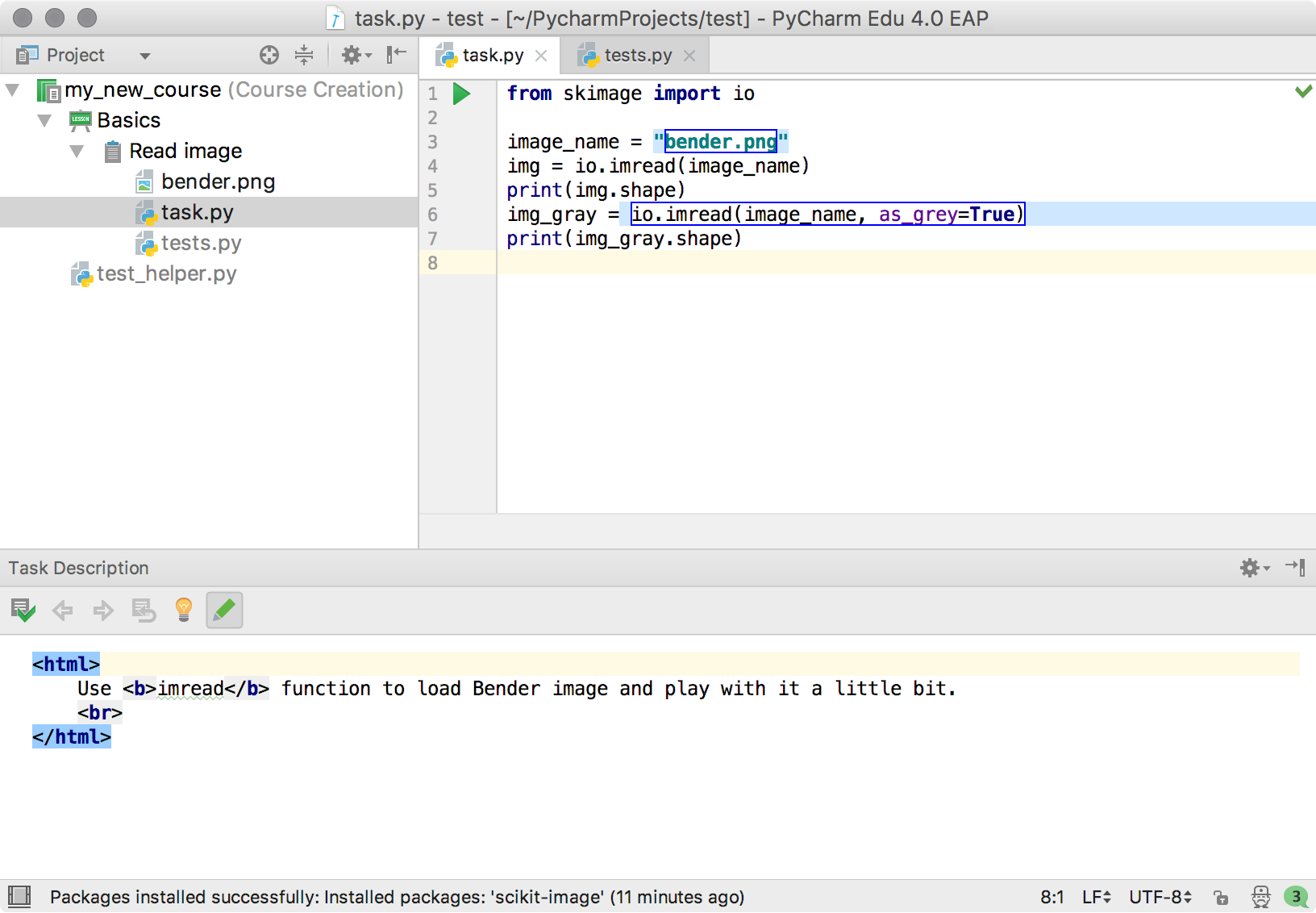This screenshot has width=1316, height=913.
Task: Run task.py using the green gutter arrow
Action: pyautogui.click(x=460, y=94)
